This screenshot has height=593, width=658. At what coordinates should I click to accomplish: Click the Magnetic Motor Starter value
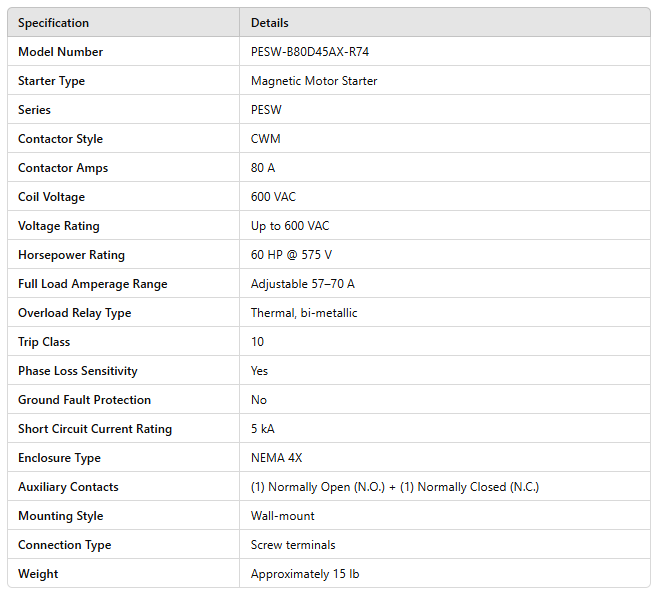pos(314,81)
